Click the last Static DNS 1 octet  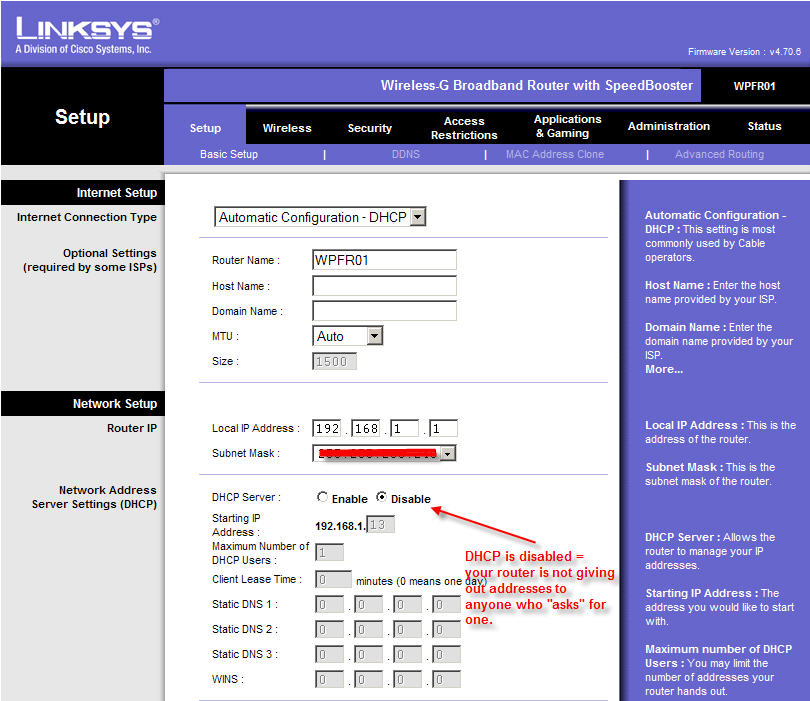pyautogui.click(x=446, y=604)
